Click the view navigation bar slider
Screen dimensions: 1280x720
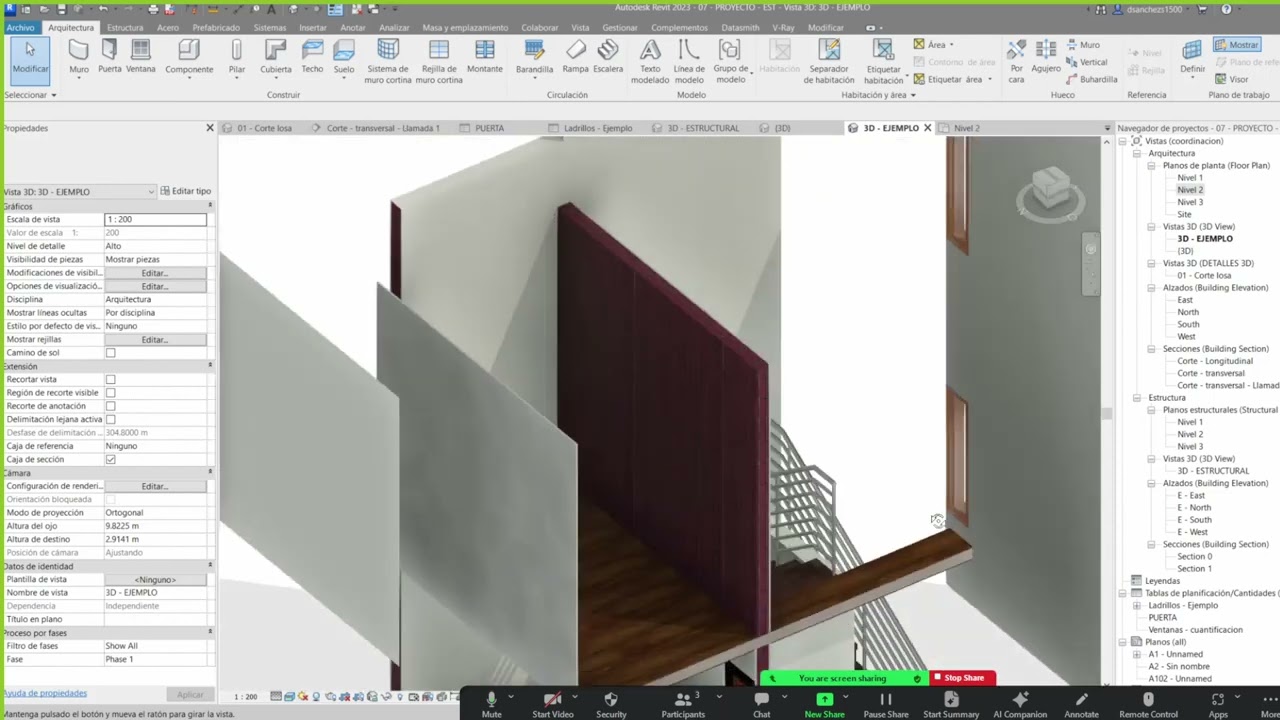coord(1091,264)
